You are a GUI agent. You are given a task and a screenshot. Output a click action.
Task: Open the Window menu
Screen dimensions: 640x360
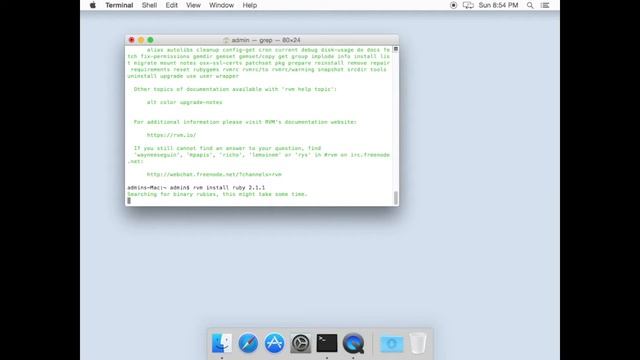[x=221, y=5]
